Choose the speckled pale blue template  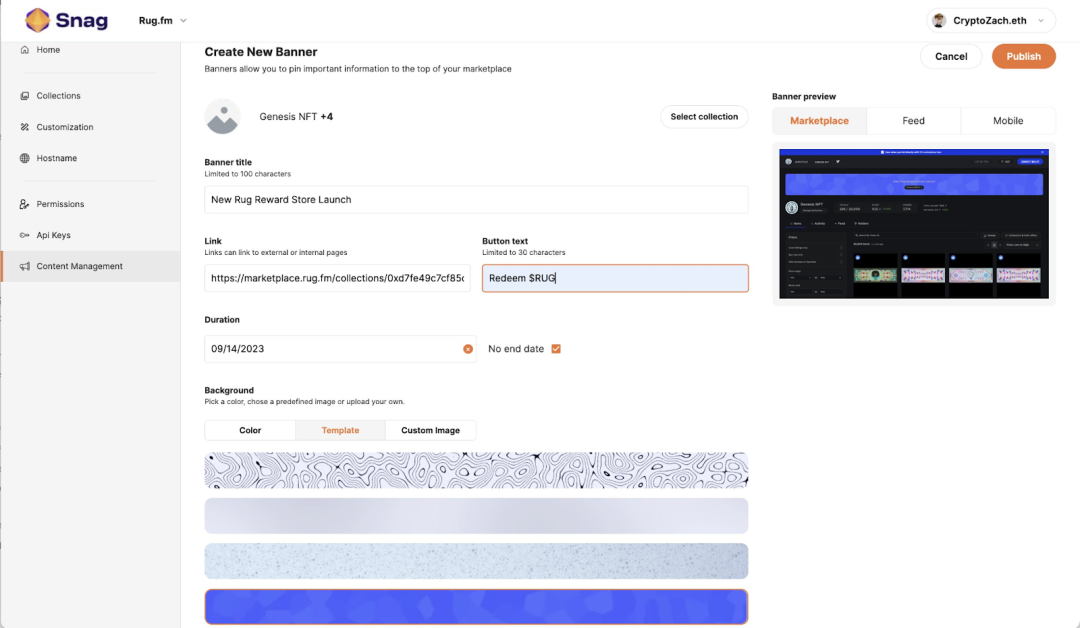476,561
